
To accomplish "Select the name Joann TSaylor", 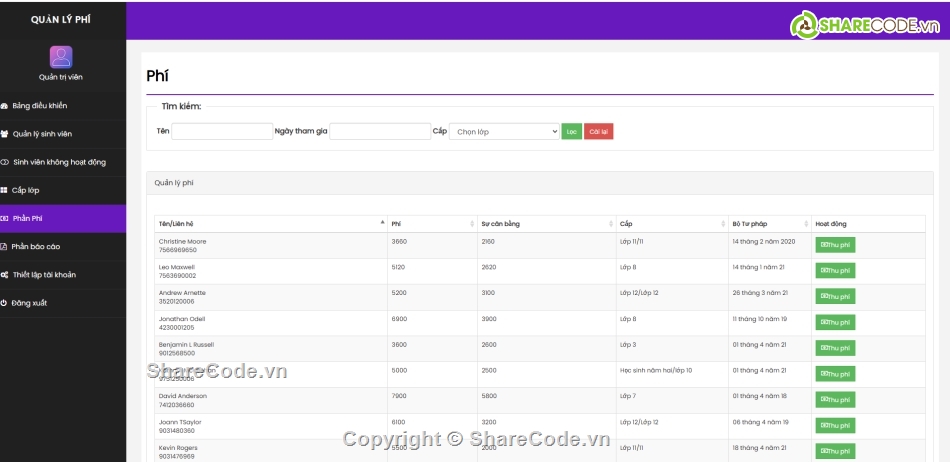I will [180, 422].
